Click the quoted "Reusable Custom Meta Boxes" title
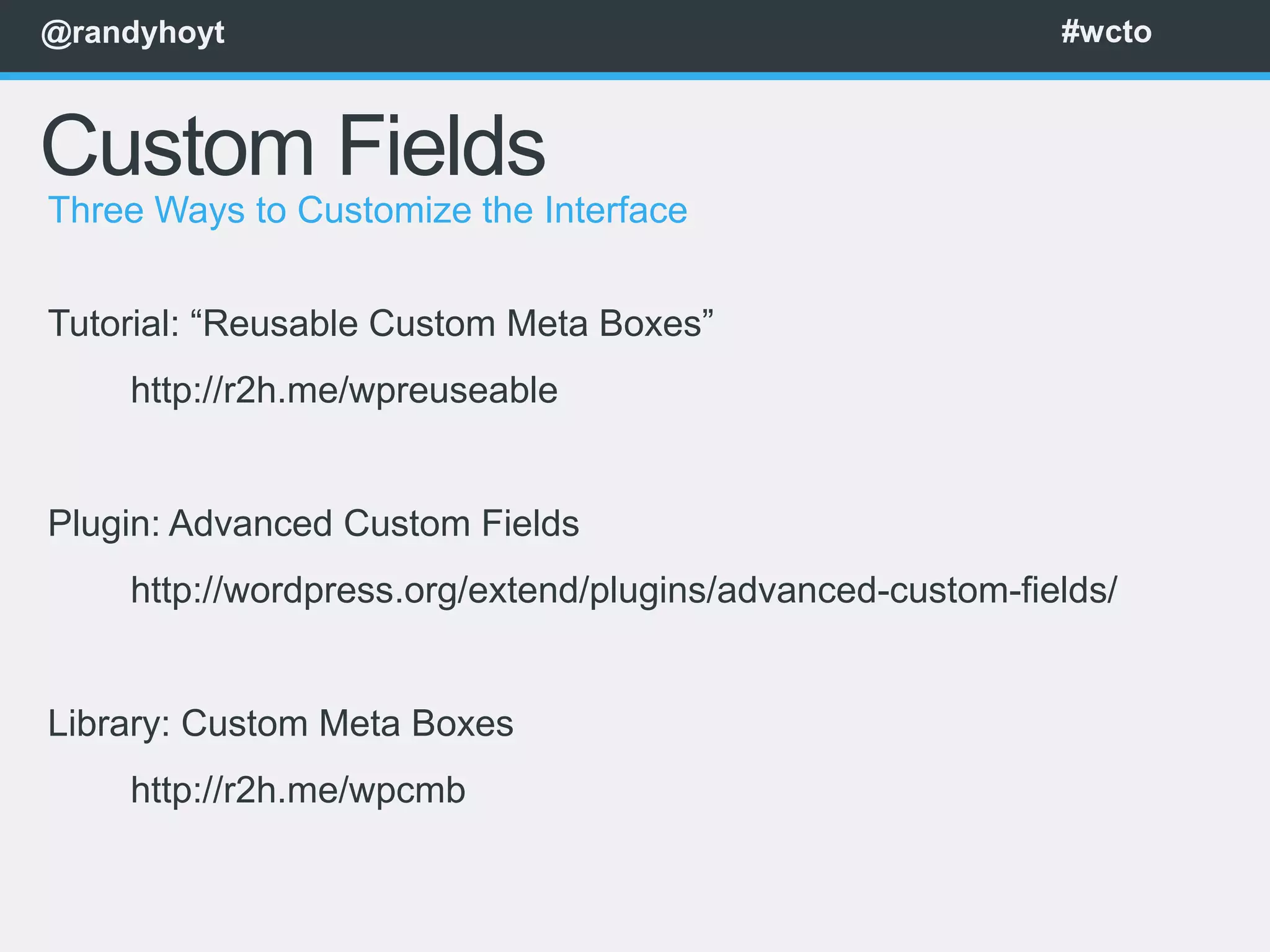This screenshot has height=952, width=1270. coord(458,324)
